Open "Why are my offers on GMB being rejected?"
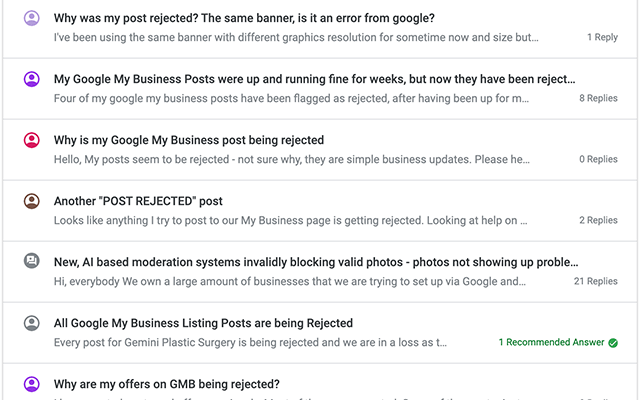 (x=166, y=384)
